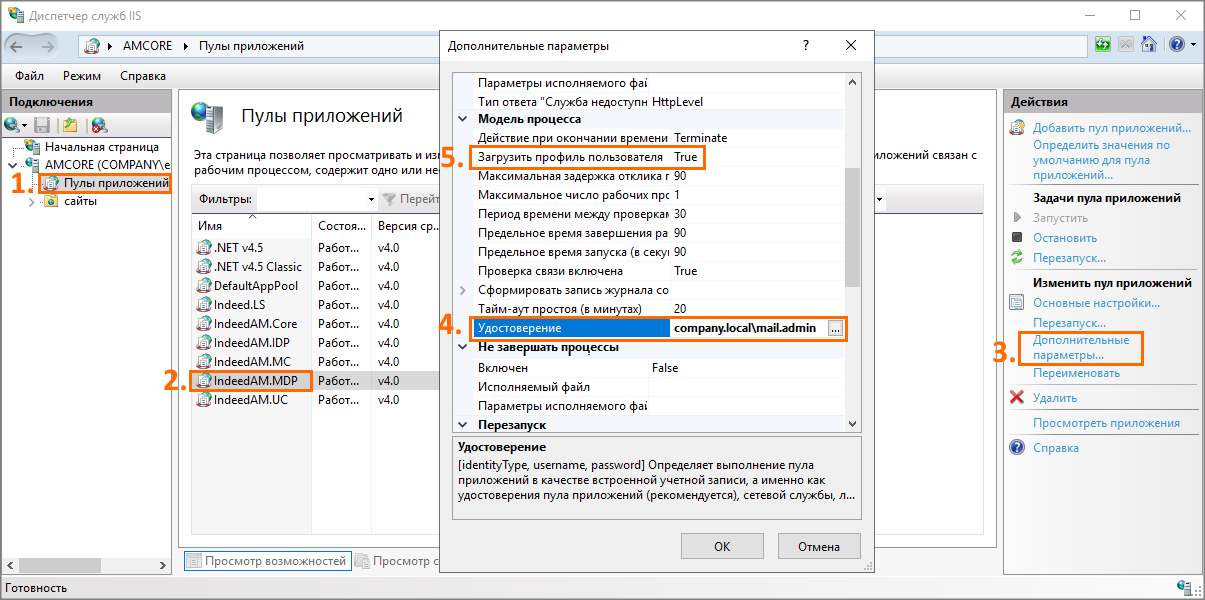Click the Delete red X icon
This screenshot has height=600, width=1205.
[x=1017, y=398]
